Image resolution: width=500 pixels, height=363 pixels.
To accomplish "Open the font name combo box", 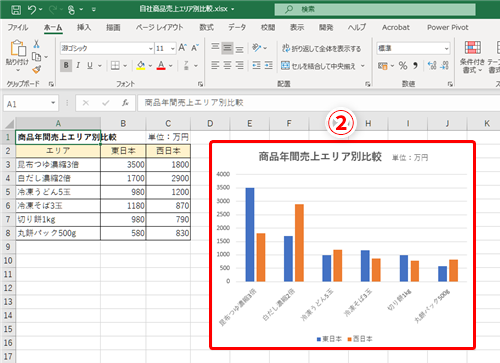I will pos(107,49).
